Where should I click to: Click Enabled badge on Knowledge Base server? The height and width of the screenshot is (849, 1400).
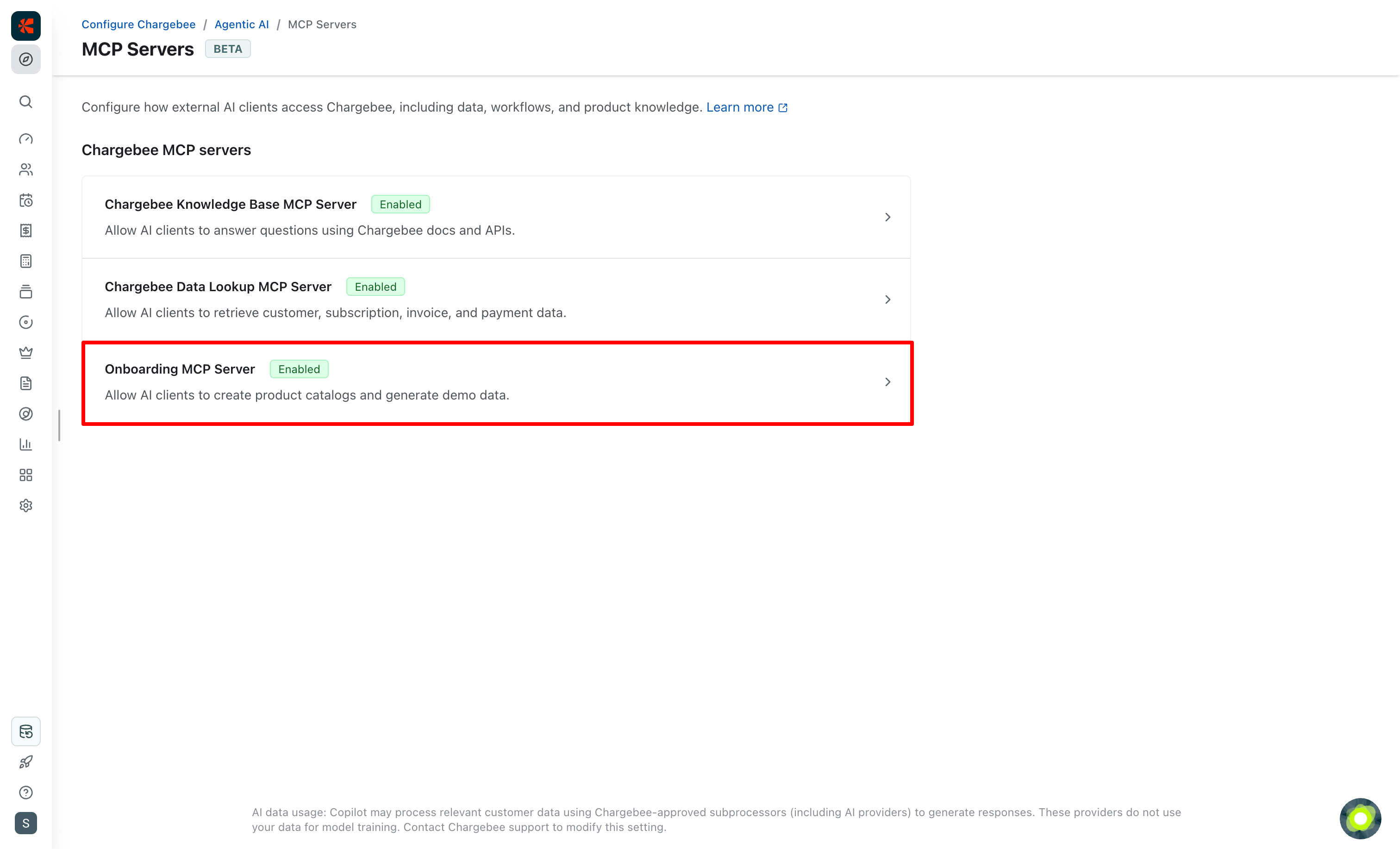400,205
